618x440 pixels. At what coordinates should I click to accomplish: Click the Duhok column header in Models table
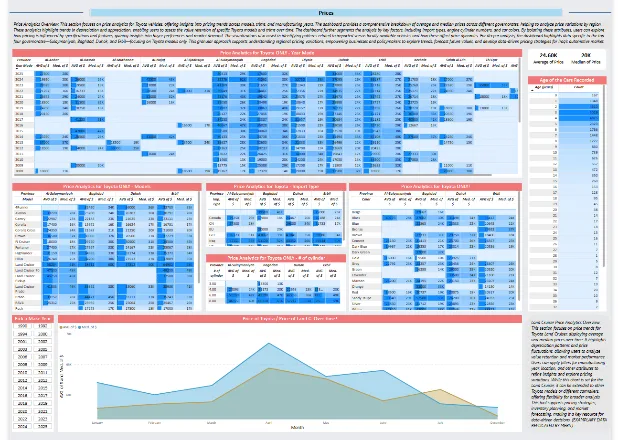[136, 194]
